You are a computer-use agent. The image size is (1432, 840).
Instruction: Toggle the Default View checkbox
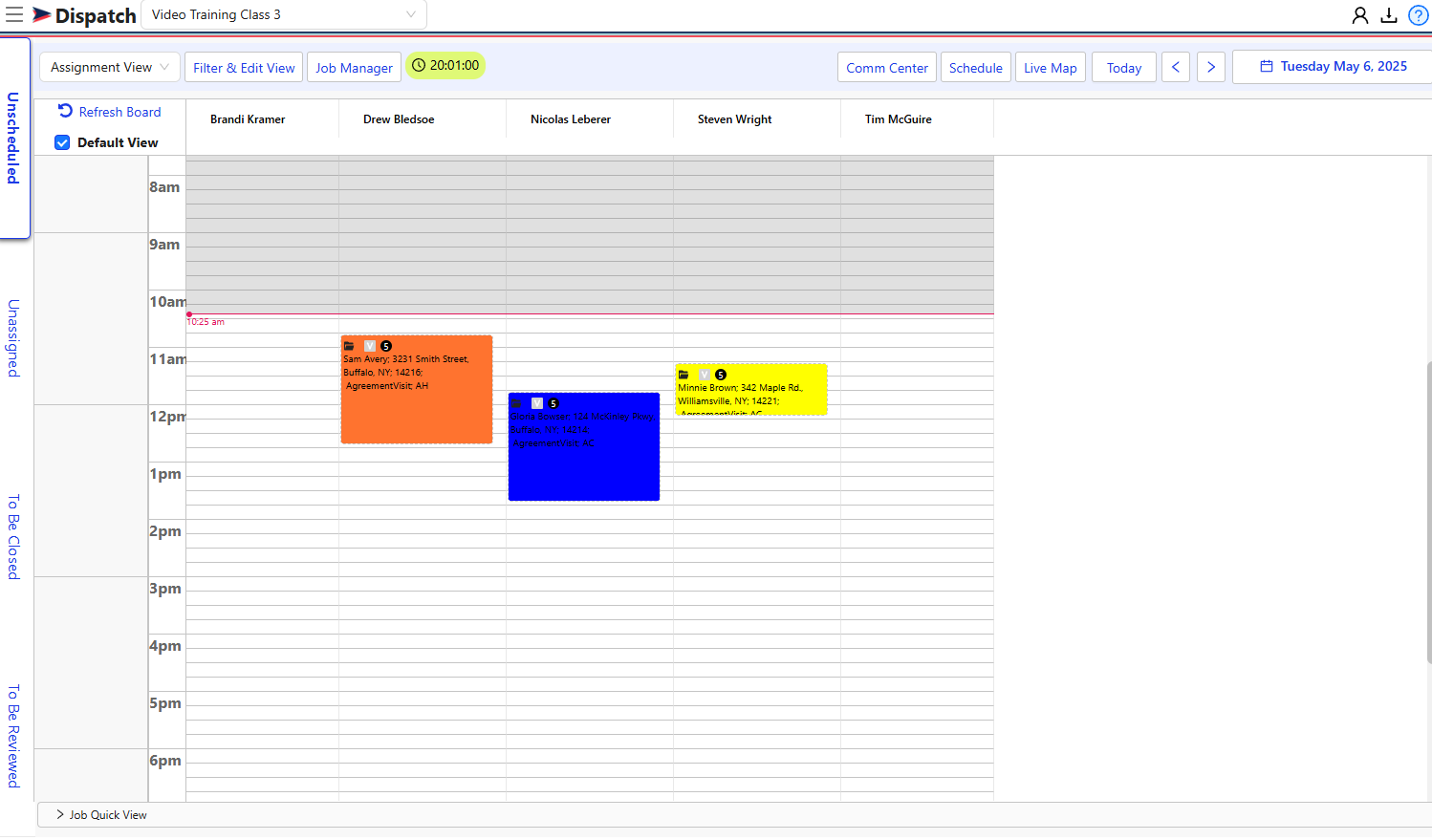click(x=62, y=142)
